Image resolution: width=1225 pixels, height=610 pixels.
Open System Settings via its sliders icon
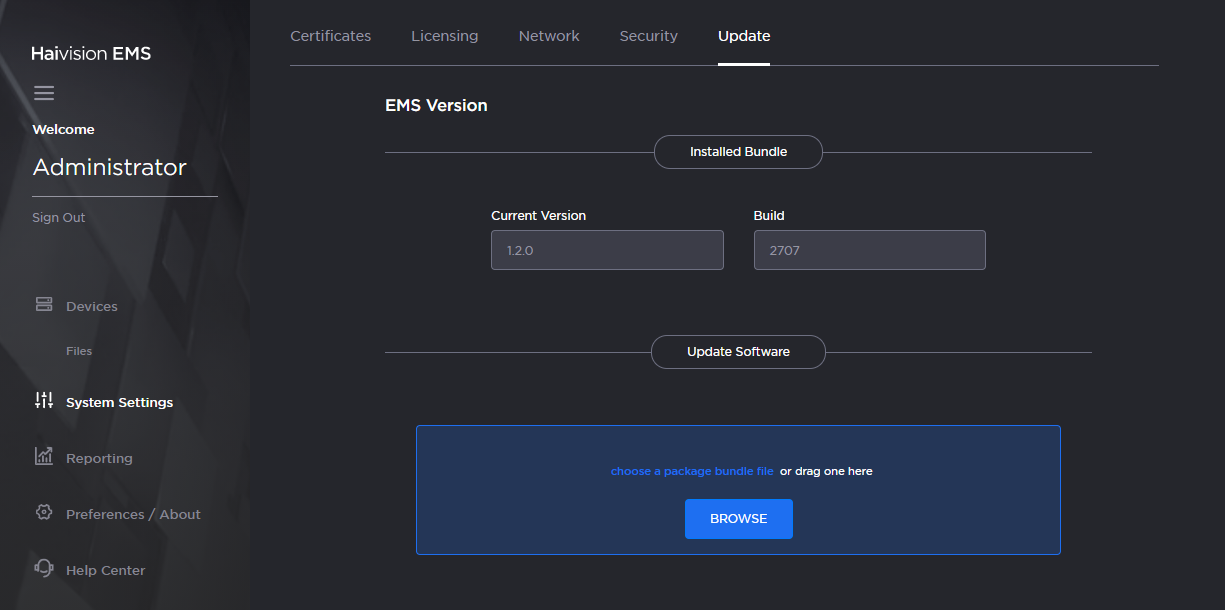pos(44,400)
